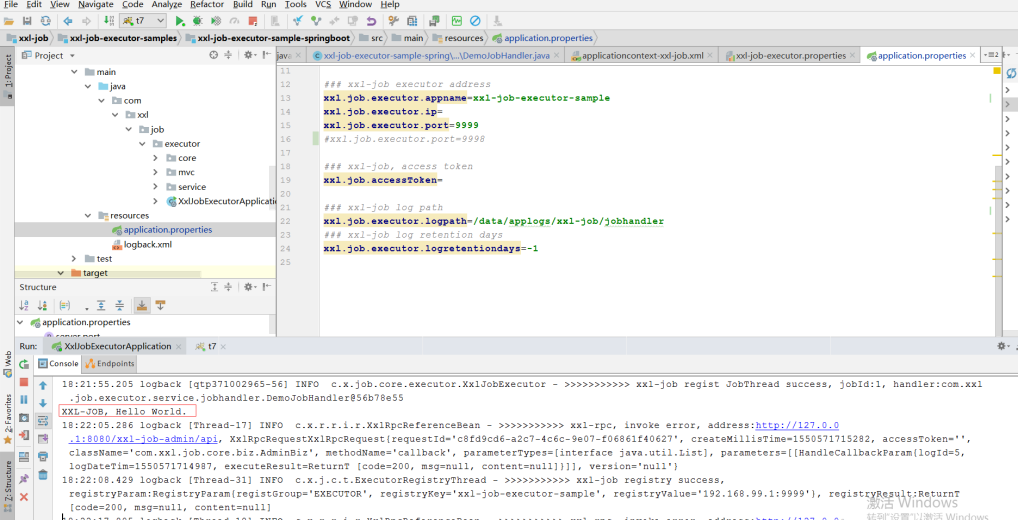Click the Synchronize toolbar icon
1018x520 pixels.
[x=45, y=21]
